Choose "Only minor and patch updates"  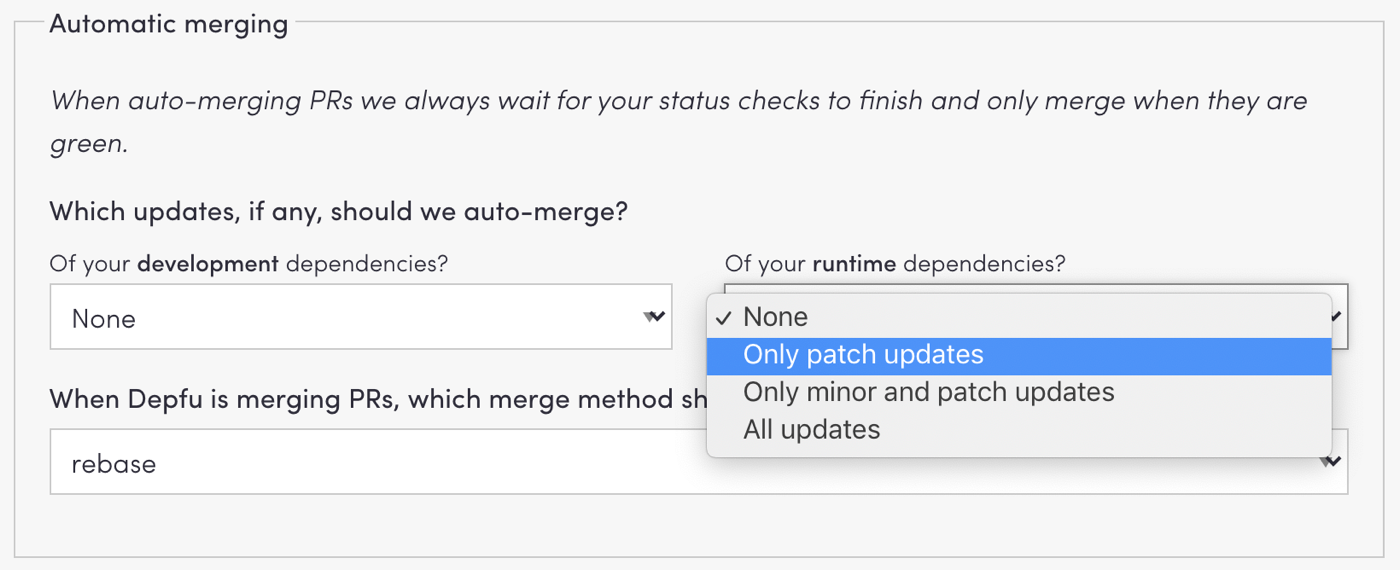pyautogui.click(x=928, y=392)
